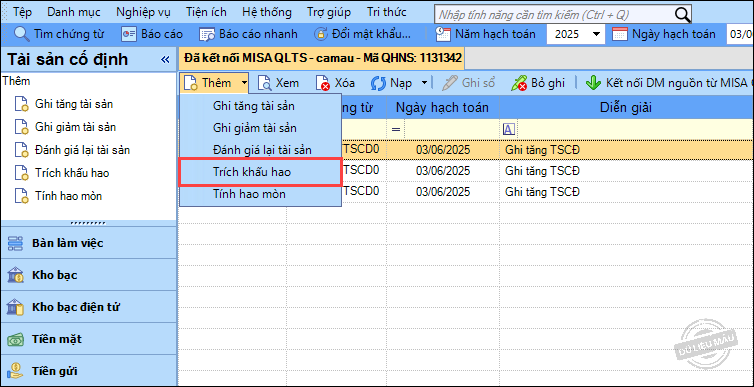Viewport: 754px width, 387px height.
Task: Click Ghi tăng tài sản in sidebar
Action: tap(74, 104)
